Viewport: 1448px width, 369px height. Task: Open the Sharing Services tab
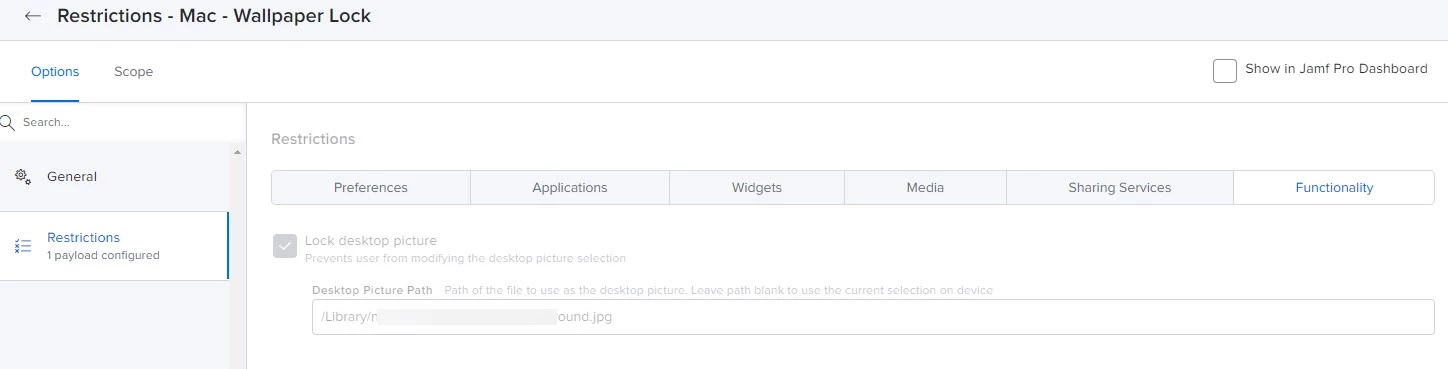coord(1120,187)
